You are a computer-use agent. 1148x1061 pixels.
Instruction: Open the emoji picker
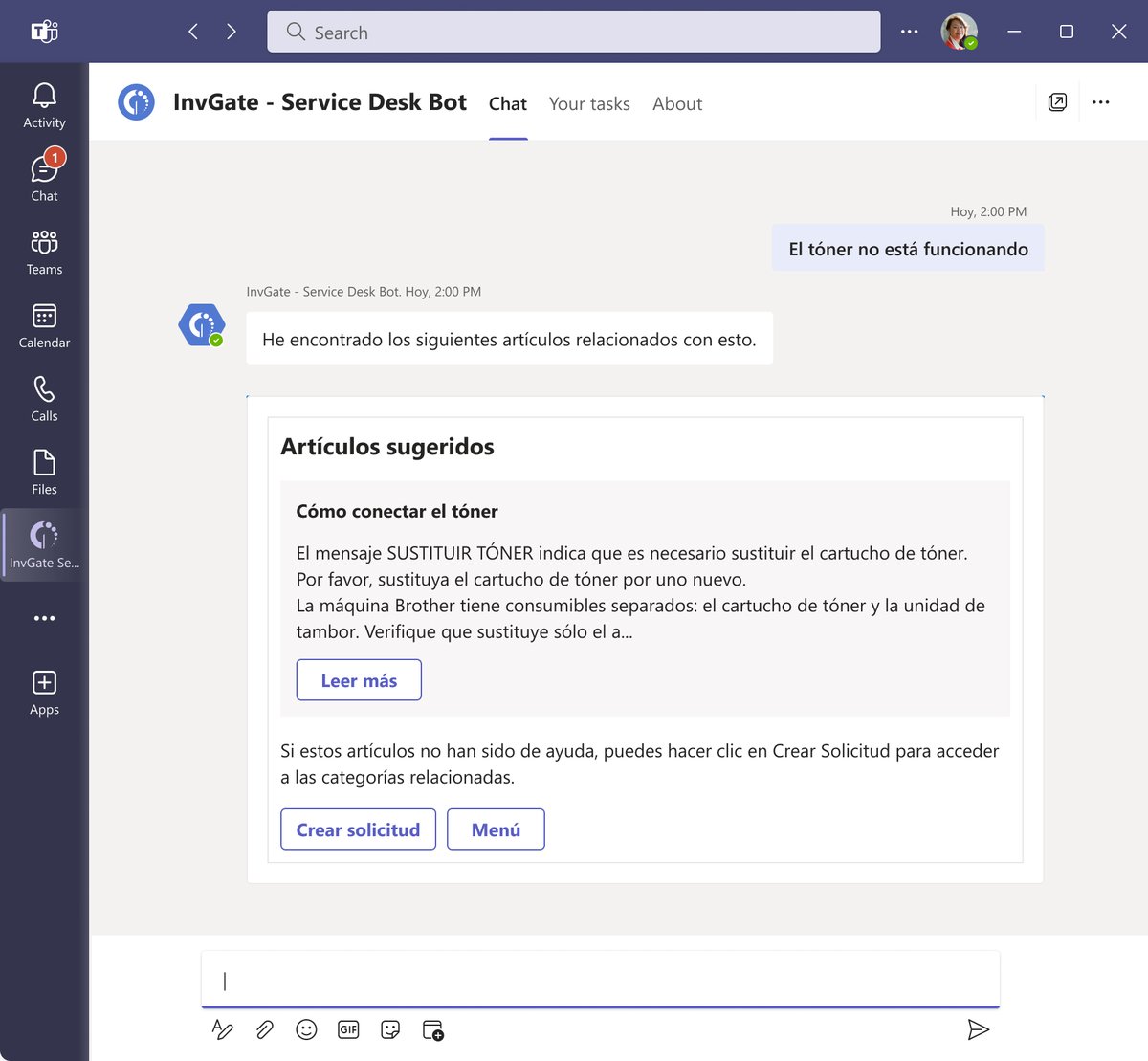point(306,1029)
